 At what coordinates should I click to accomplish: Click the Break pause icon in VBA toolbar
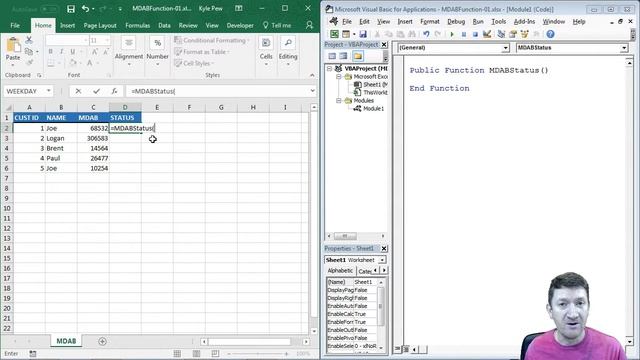[x=464, y=34]
